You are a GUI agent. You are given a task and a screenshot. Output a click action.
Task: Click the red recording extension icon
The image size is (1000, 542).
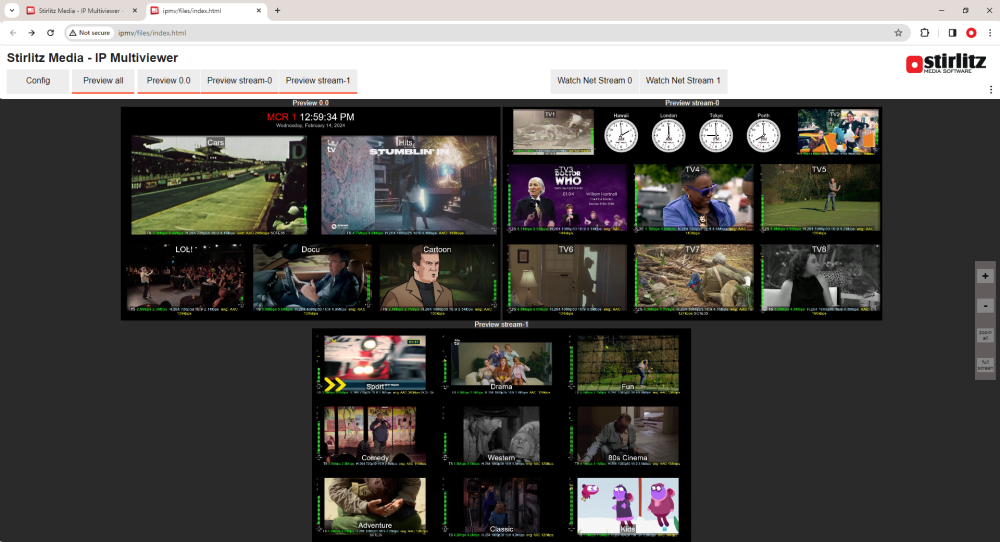(x=971, y=33)
